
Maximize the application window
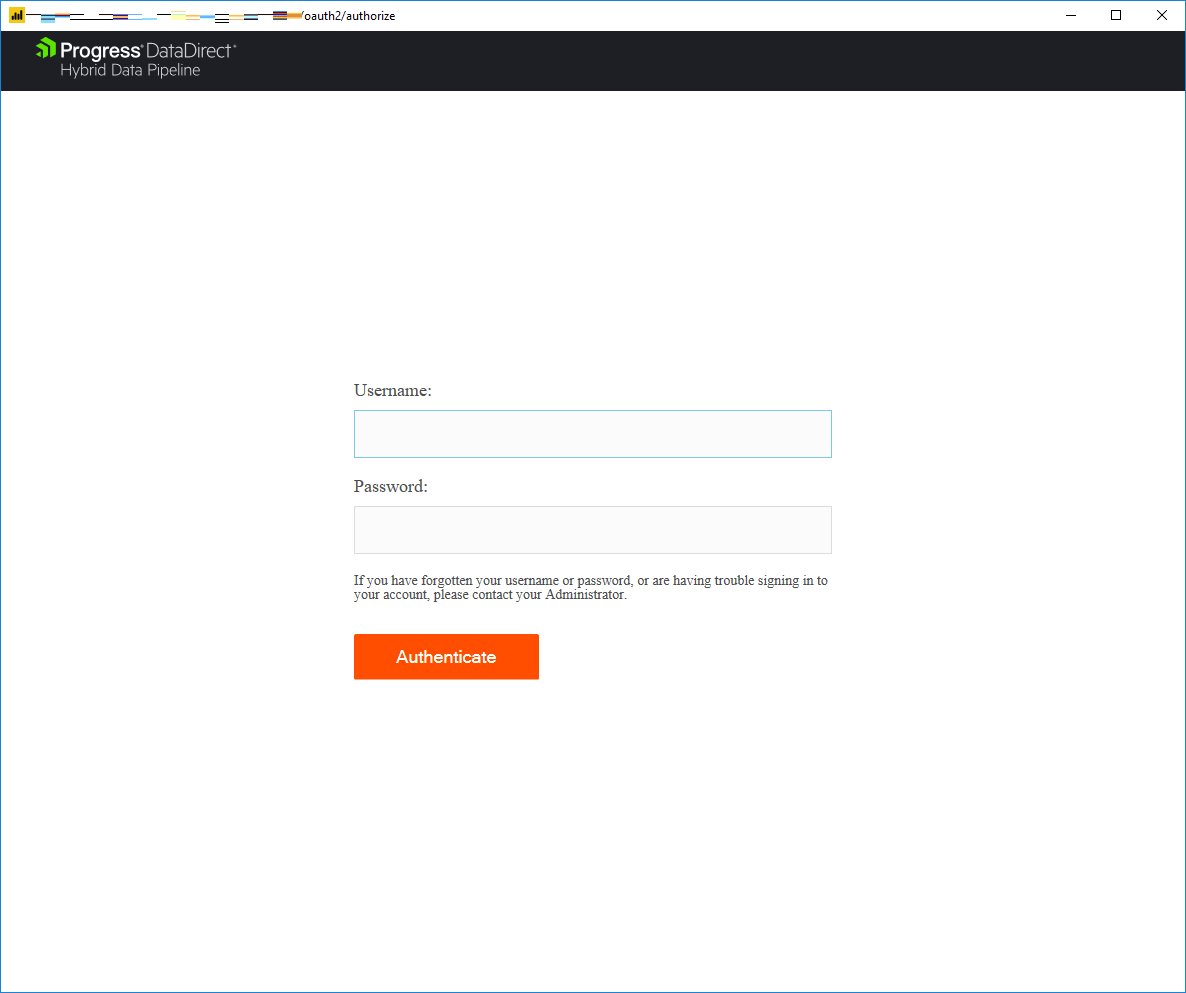[1115, 15]
